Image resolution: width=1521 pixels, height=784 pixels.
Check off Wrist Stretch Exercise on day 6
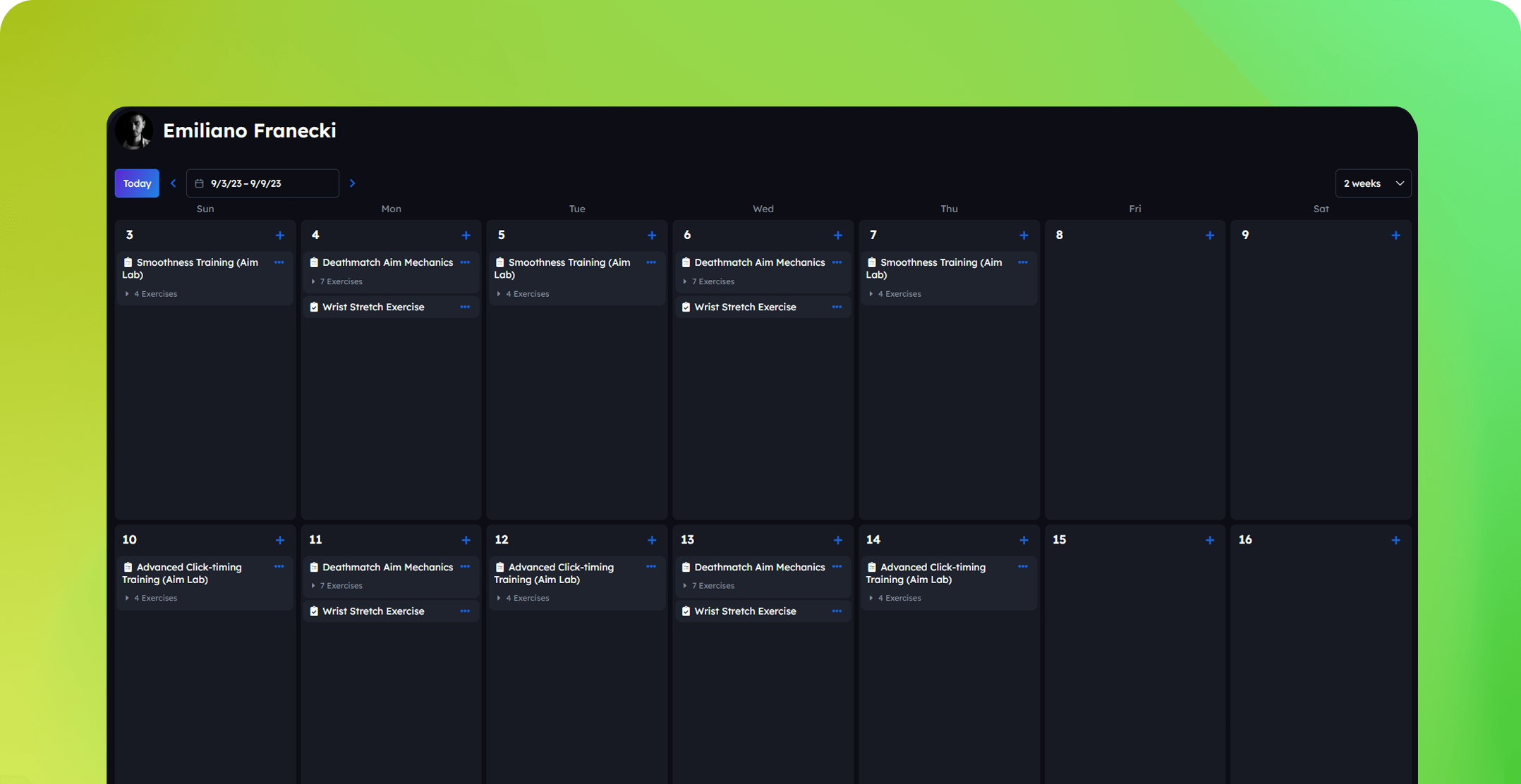[x=686, y=307]
